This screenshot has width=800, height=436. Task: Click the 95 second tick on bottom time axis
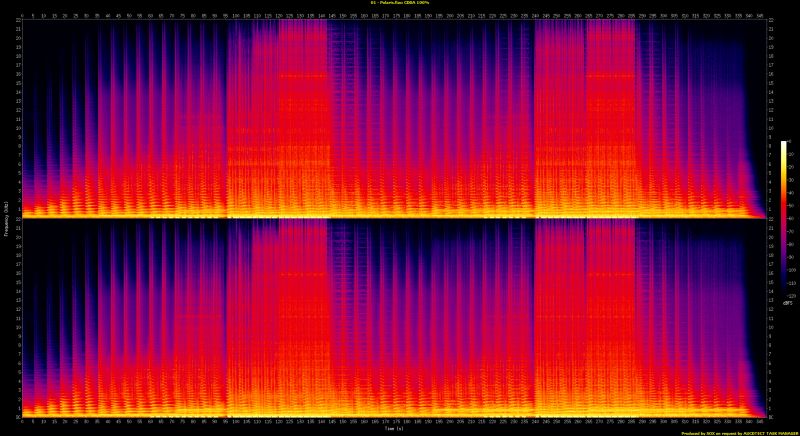point(224,421)
